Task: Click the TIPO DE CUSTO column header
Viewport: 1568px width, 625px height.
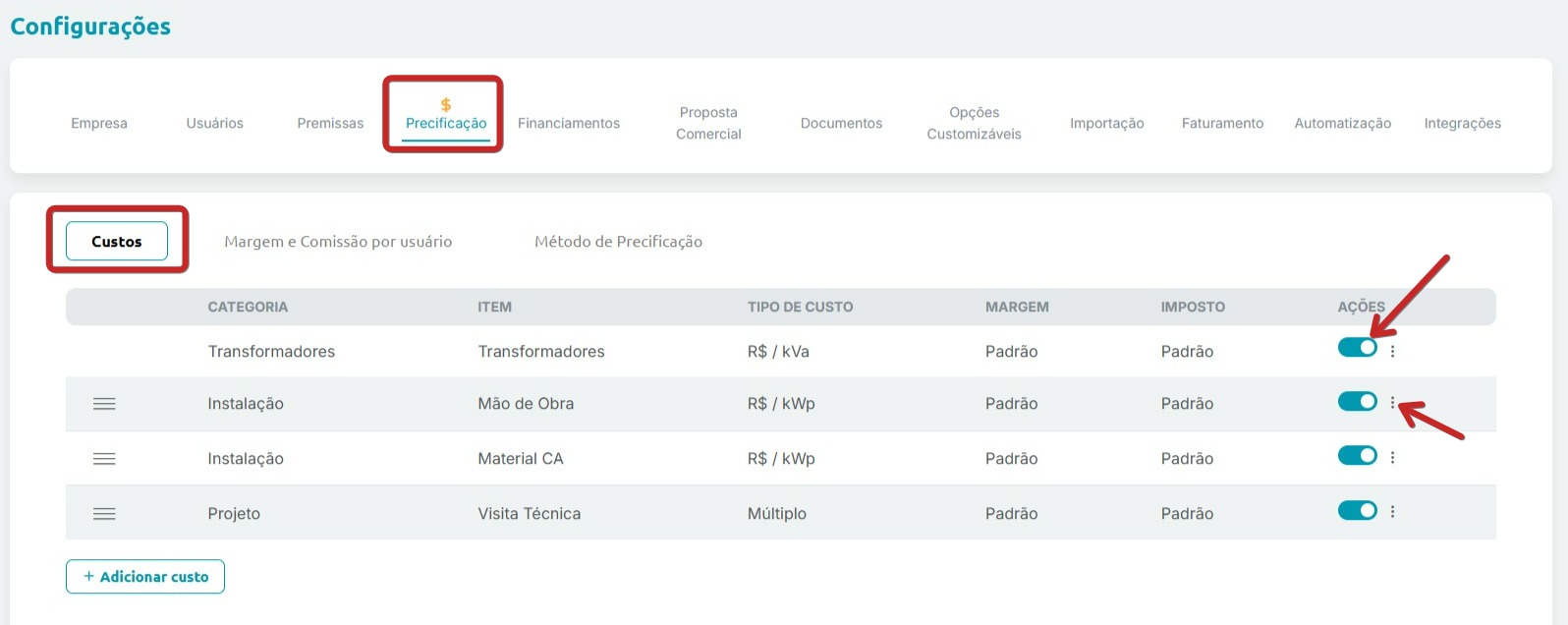Action: 800,307
